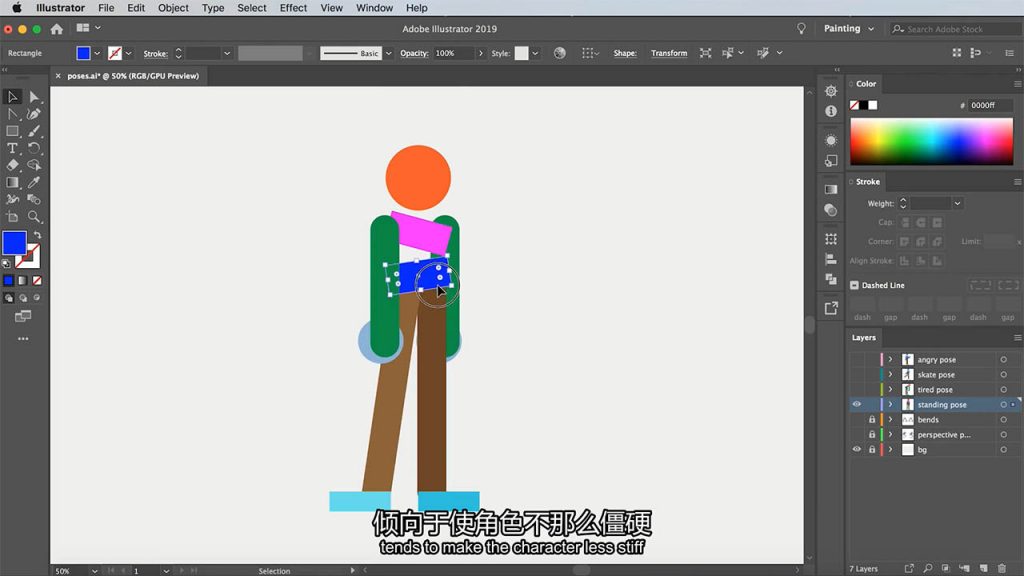Toggle visibility of bg layer
The image size is (1024, 576).
pos(856,449)
